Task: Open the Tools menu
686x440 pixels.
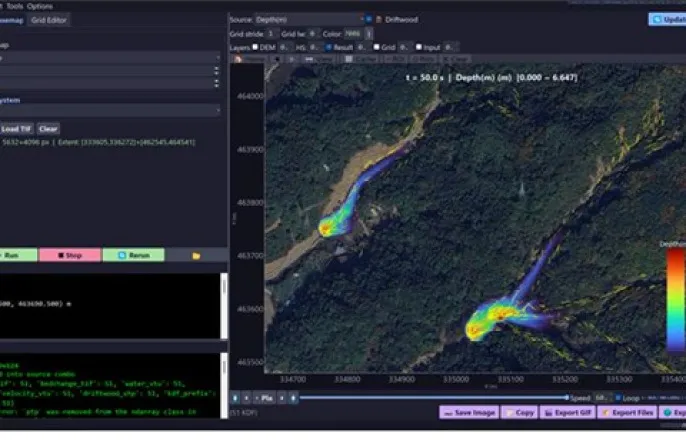Action: click(14, 7)
